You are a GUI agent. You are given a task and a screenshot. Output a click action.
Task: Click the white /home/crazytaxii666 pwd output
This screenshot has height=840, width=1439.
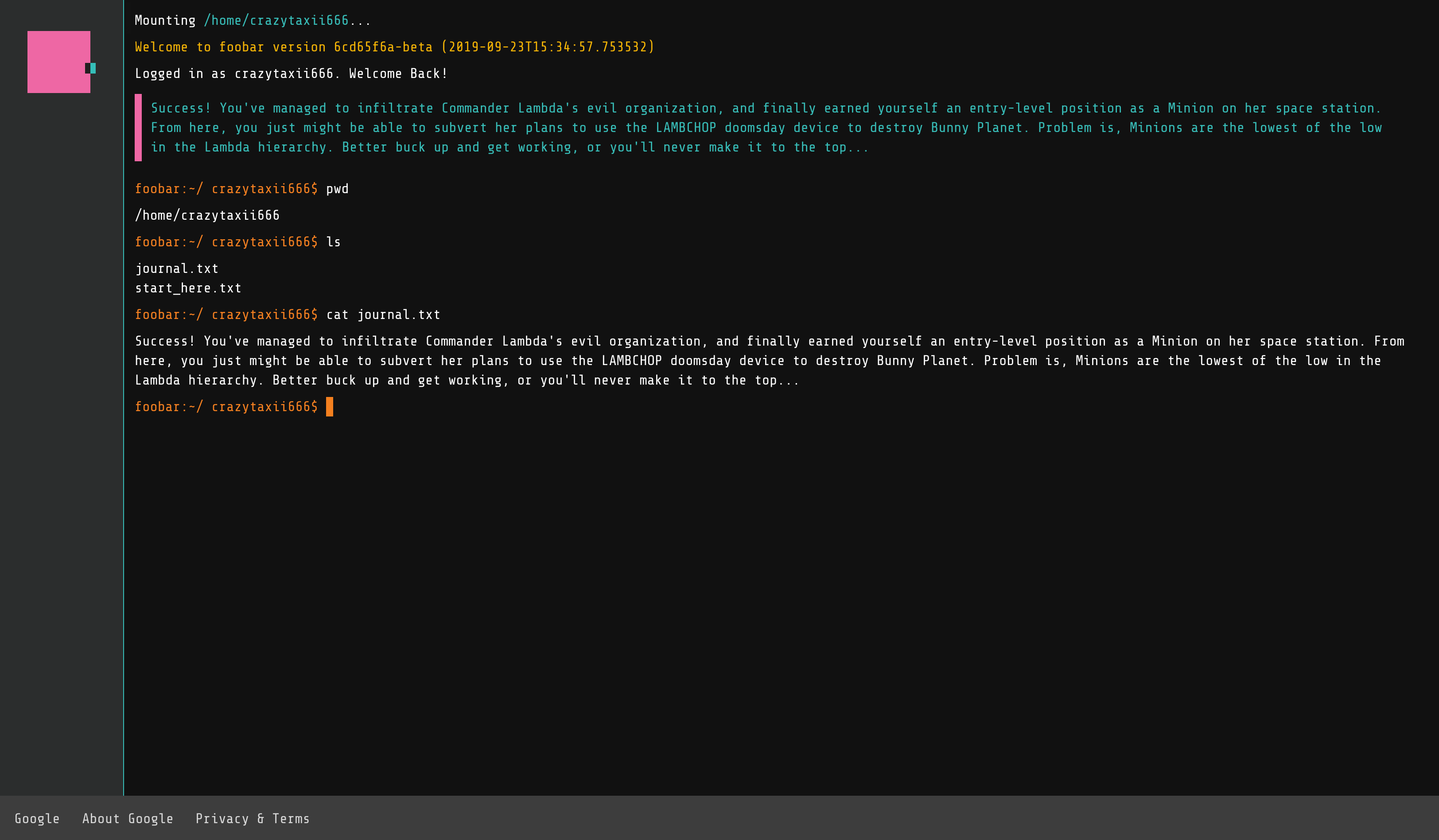(x=207, y=215)
